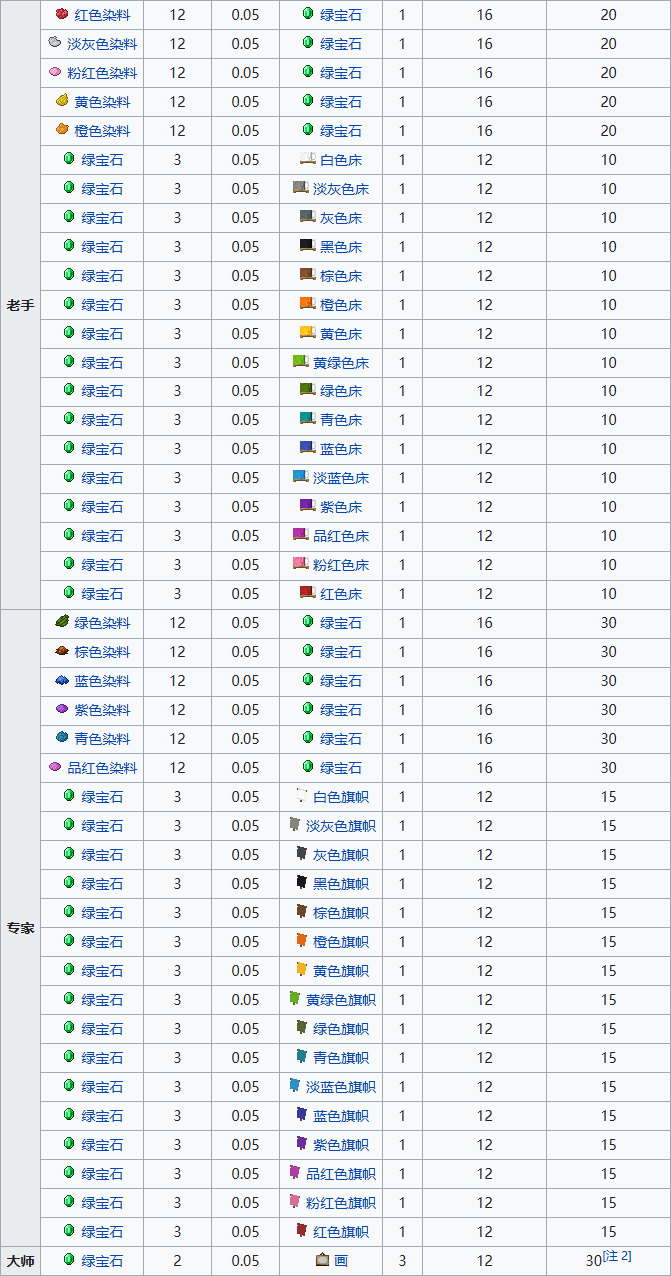This screenshot has width=671, height=1276.
Task: Click the 专家 level header cell
Action: coord(20,927)
